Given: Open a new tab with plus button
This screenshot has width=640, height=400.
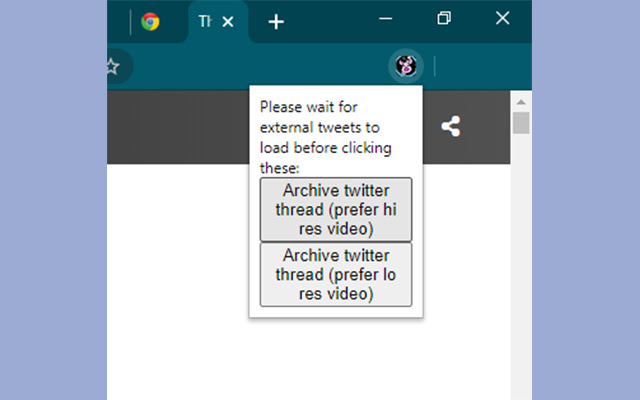Looking at the screenshot, I should (276, 22).
